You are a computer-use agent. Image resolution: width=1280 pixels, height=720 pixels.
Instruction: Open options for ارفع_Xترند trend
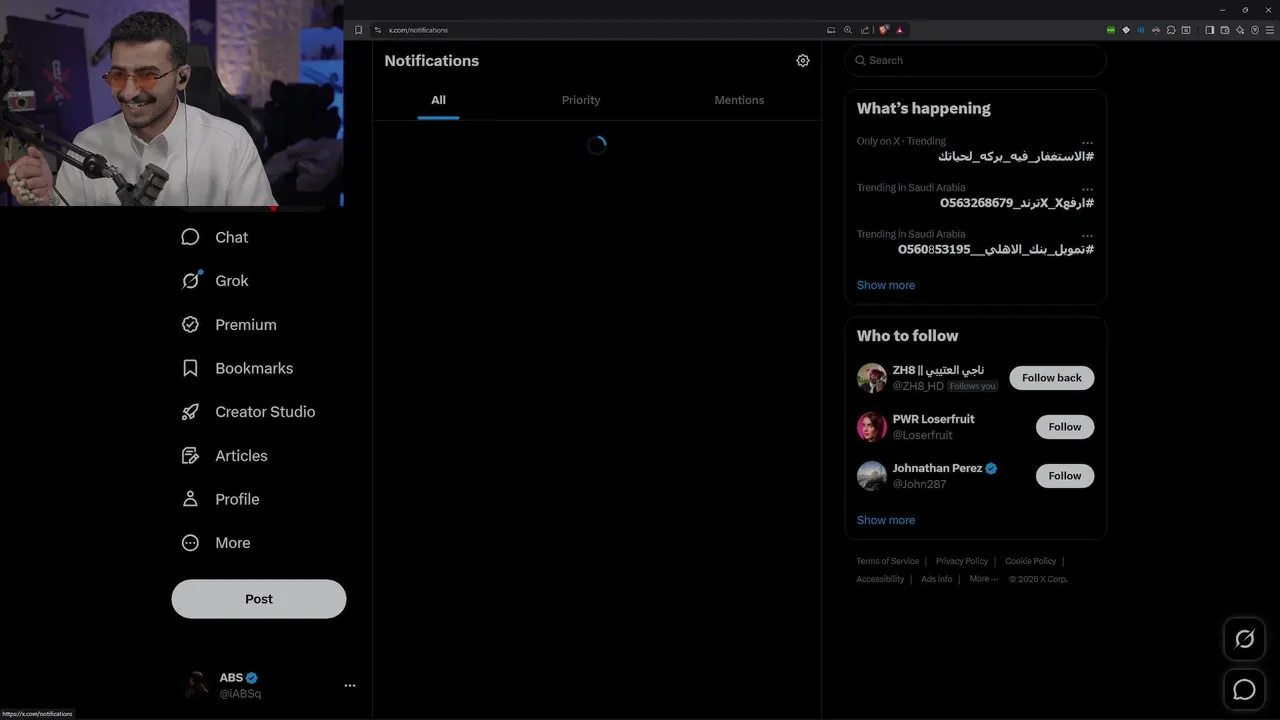pos(1087,189)
